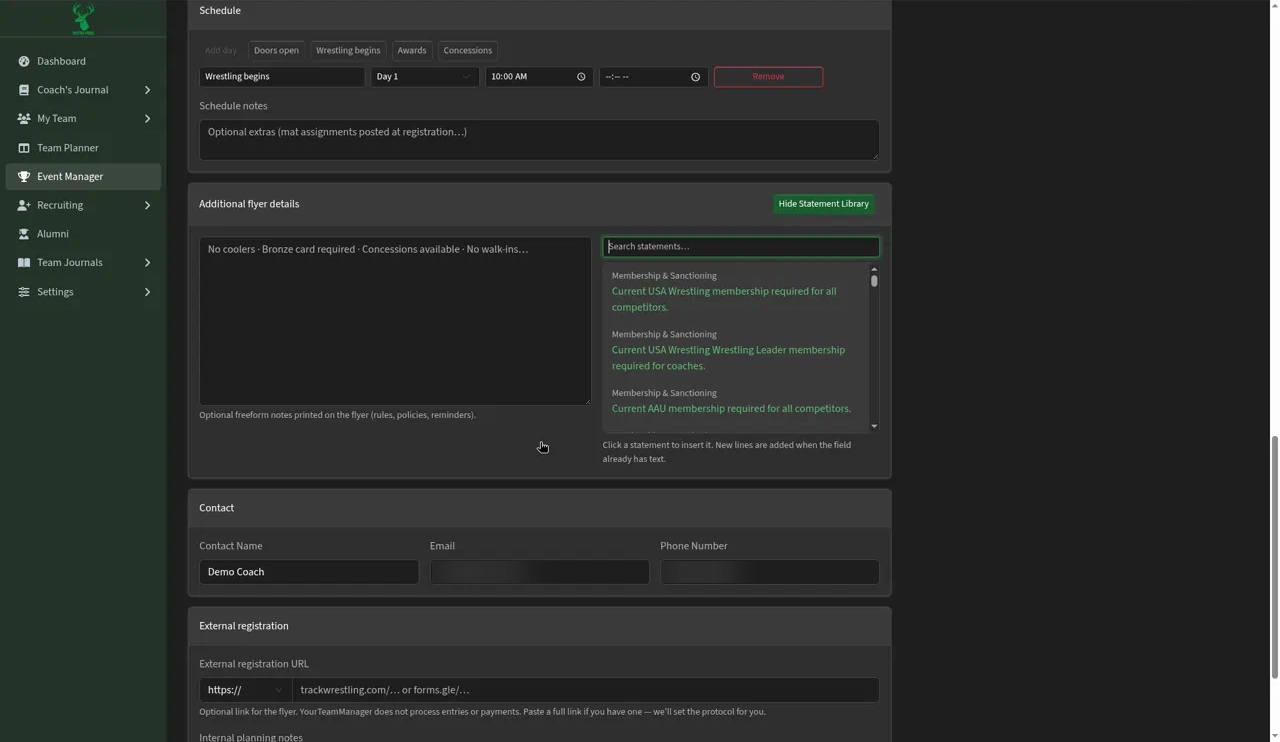
Task: Add the Concessions schedule preset
Action: click(x=467, y=50)
